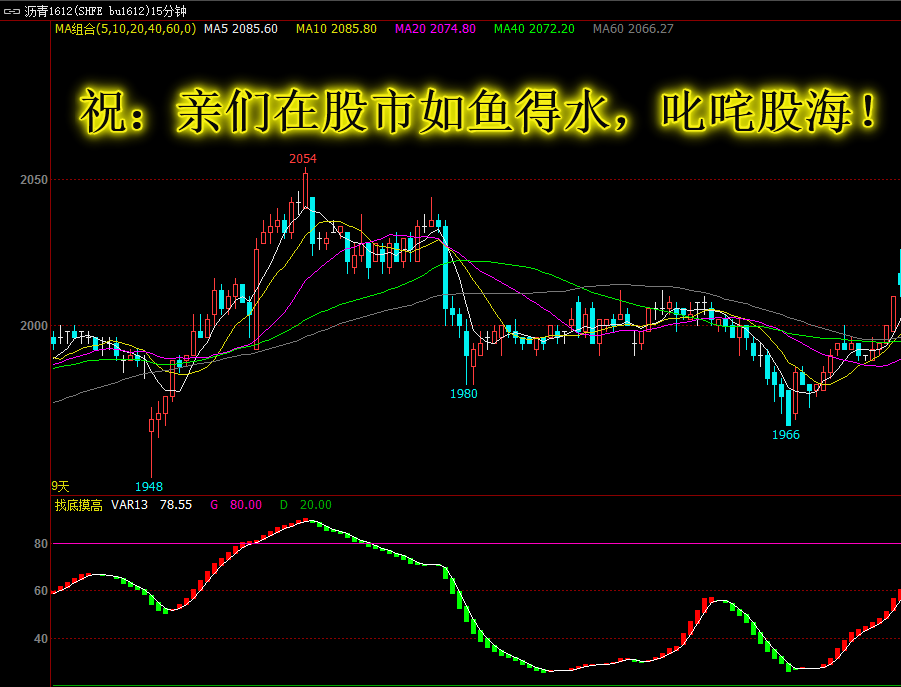Select the chart title 沥青1612(SHFE bu1612)15分钟
This screenshot has width=901, height=687.
(105, 11)
